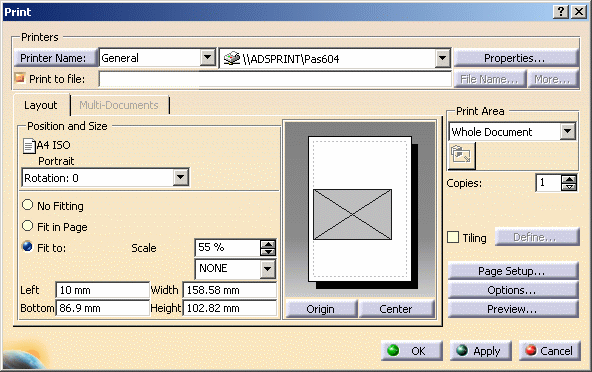Increase the Scale percentage with up arrow
Screen dimensions: 592x372
click(268, 244)
